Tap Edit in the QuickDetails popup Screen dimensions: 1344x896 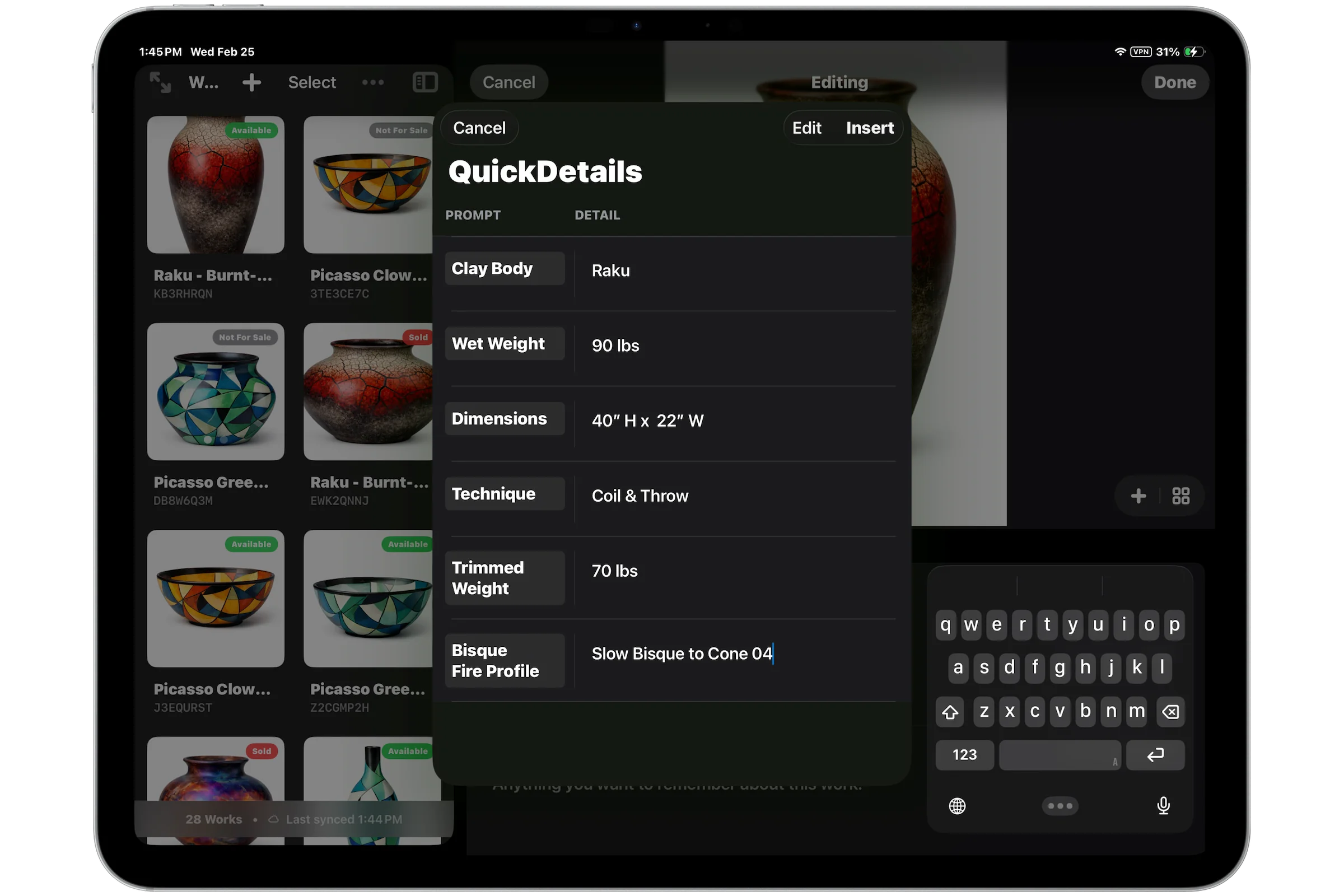806,128
